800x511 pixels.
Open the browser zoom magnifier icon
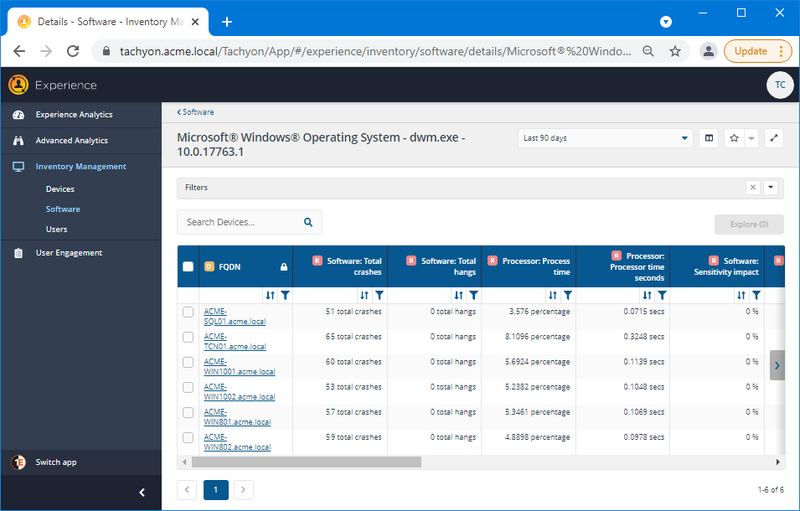pos(648,51)
